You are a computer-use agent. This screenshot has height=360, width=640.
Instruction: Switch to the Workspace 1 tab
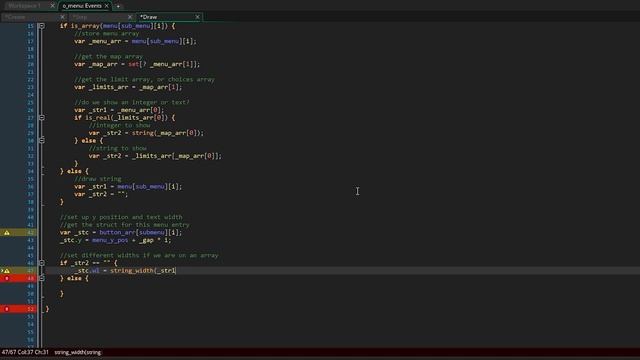24,6
